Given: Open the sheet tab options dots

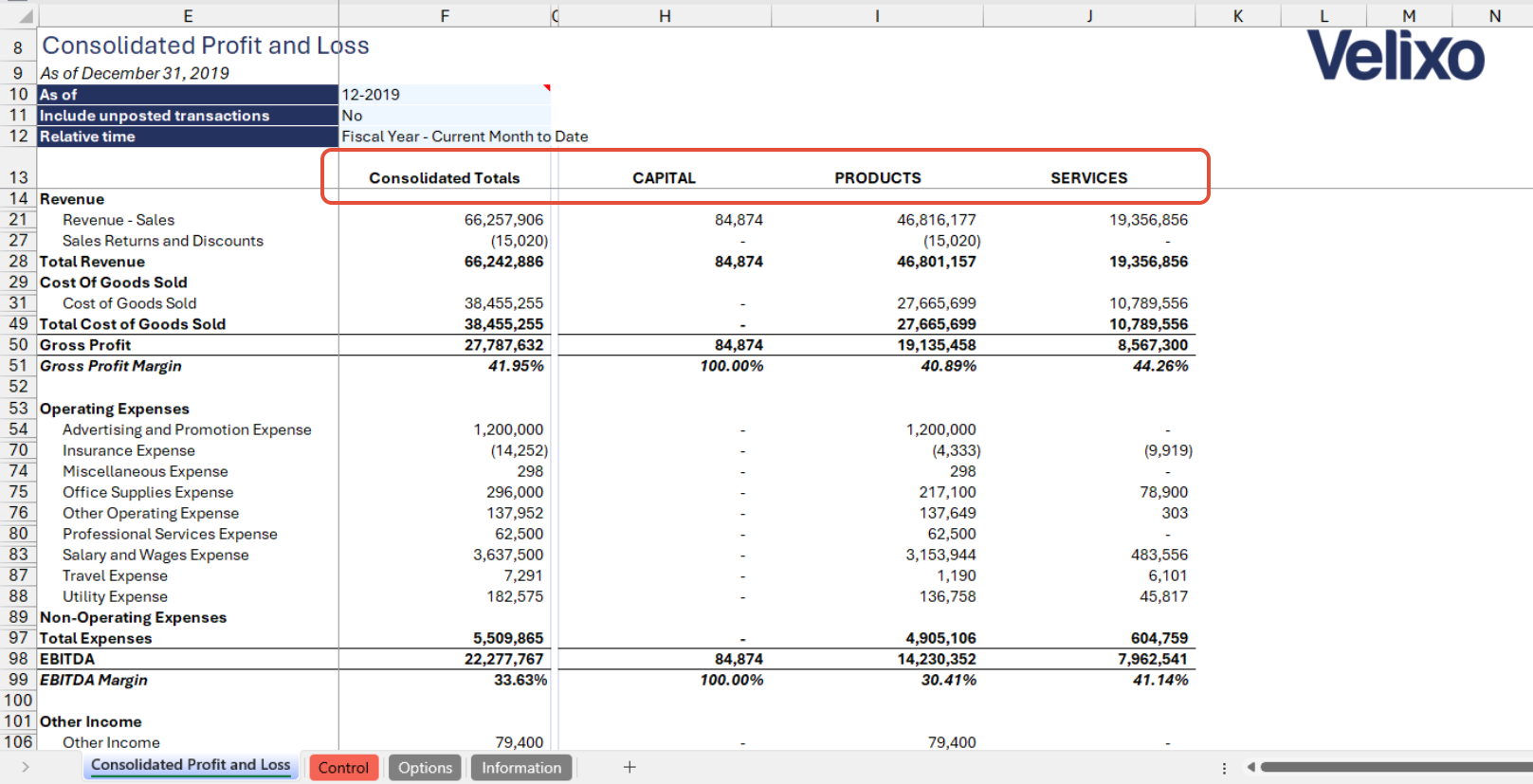Looking at the screenshot, I should [x=1224, y=768].
